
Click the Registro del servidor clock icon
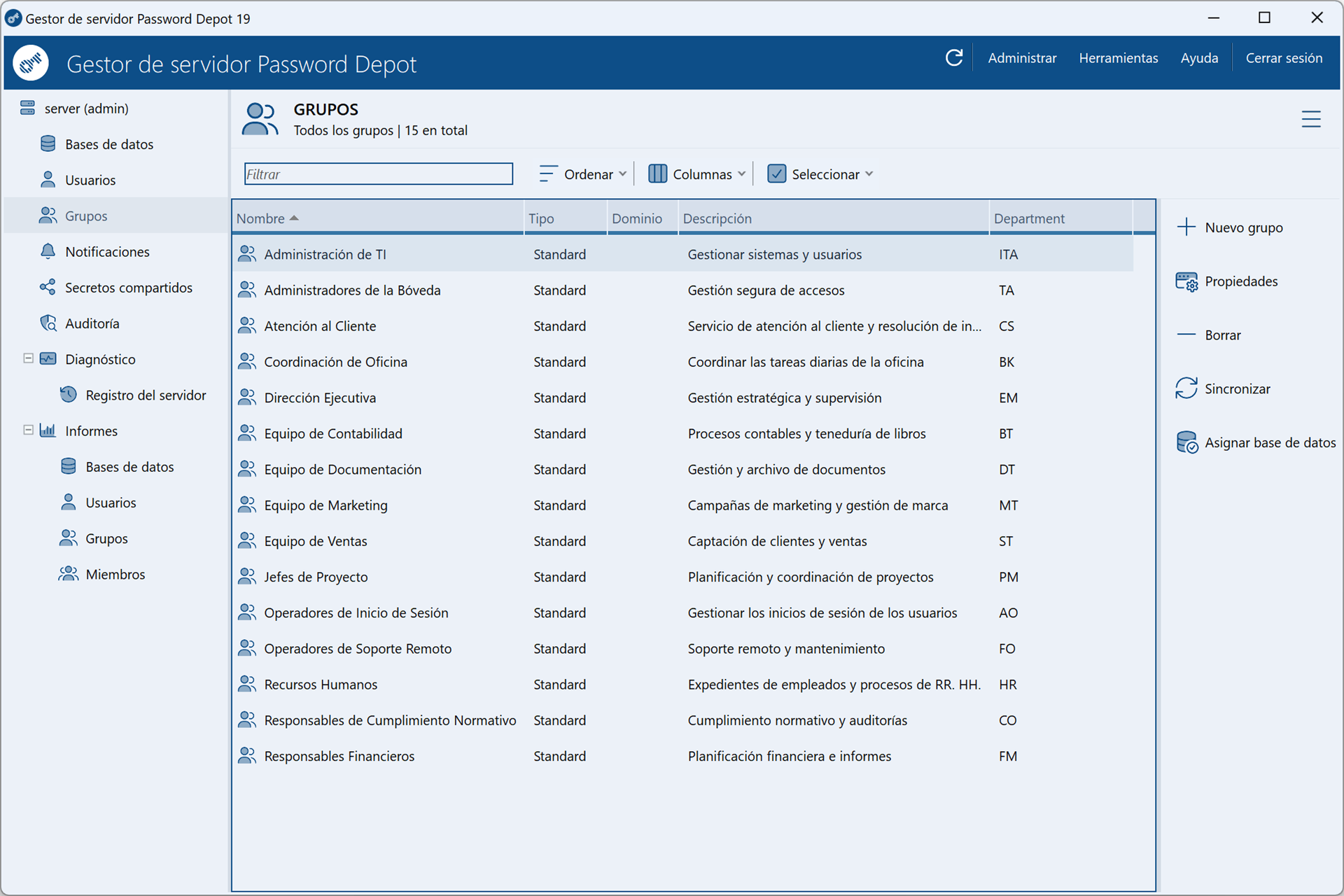pos(68,395)
